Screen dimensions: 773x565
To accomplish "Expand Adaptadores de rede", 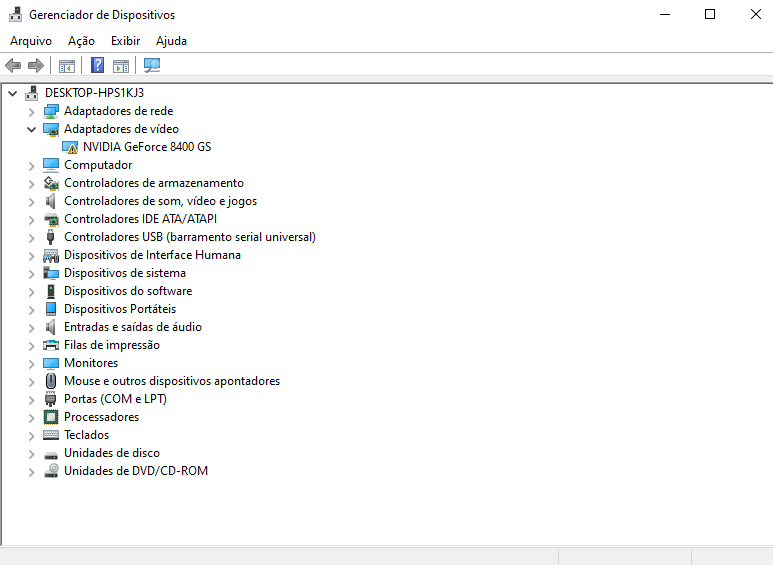I will [32, 112].
